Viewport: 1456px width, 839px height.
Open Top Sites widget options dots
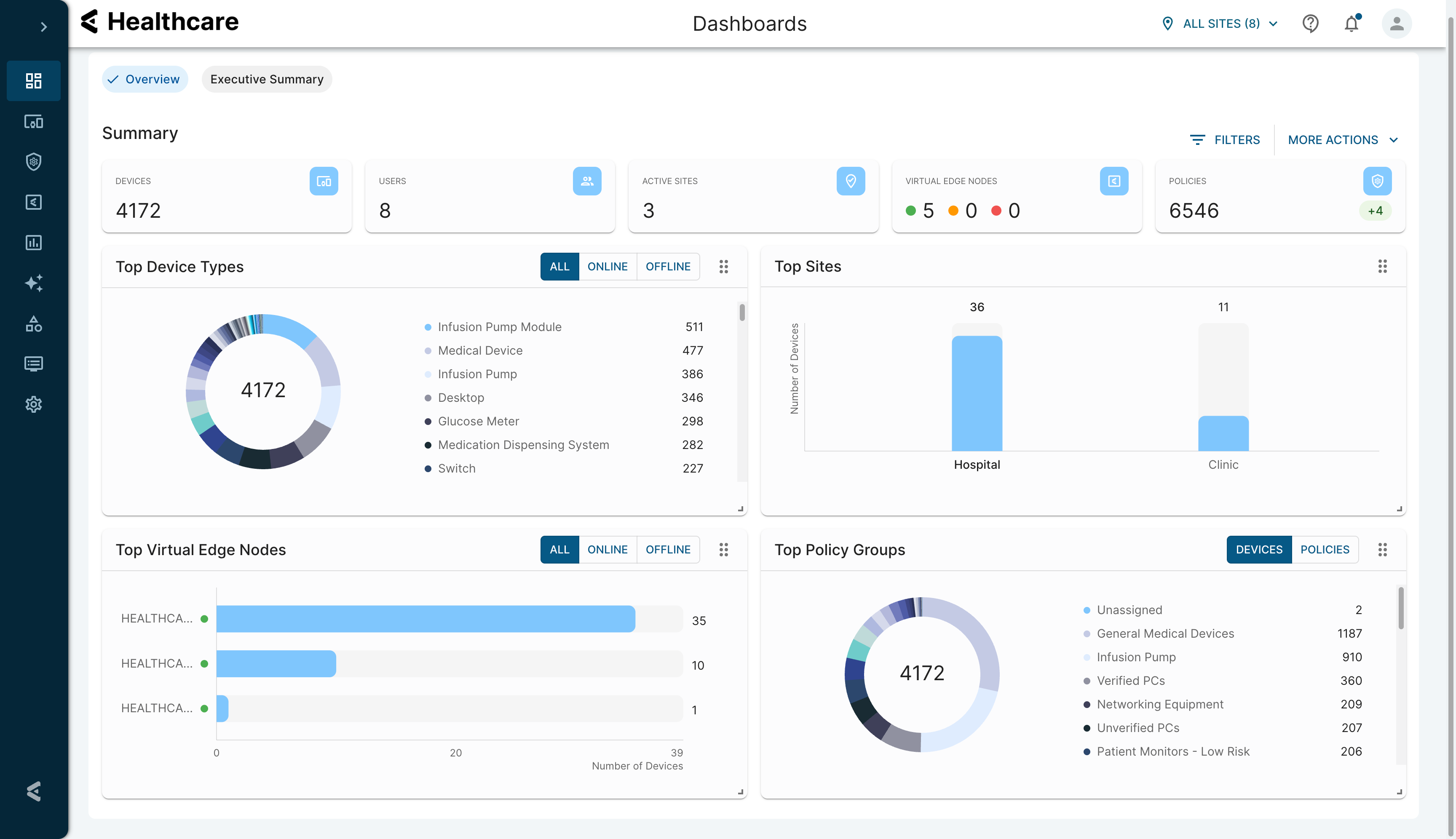coord(1382,266)
